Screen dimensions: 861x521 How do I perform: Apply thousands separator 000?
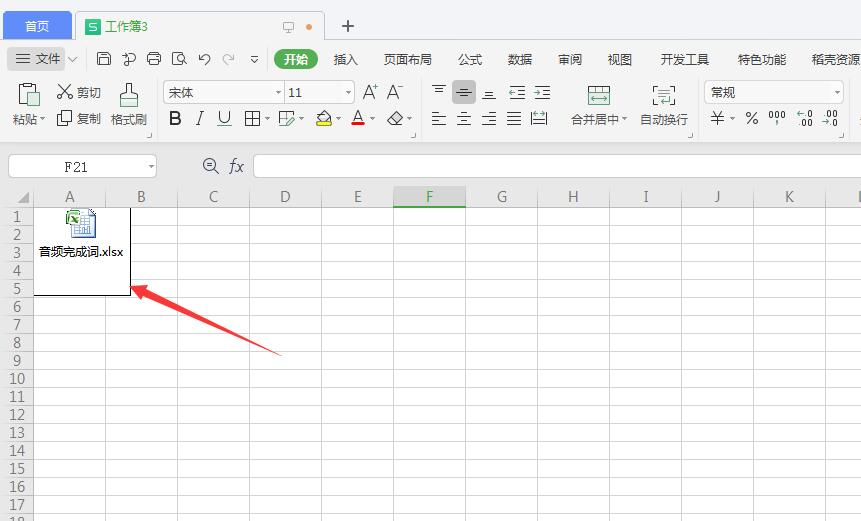pos(777,118)
